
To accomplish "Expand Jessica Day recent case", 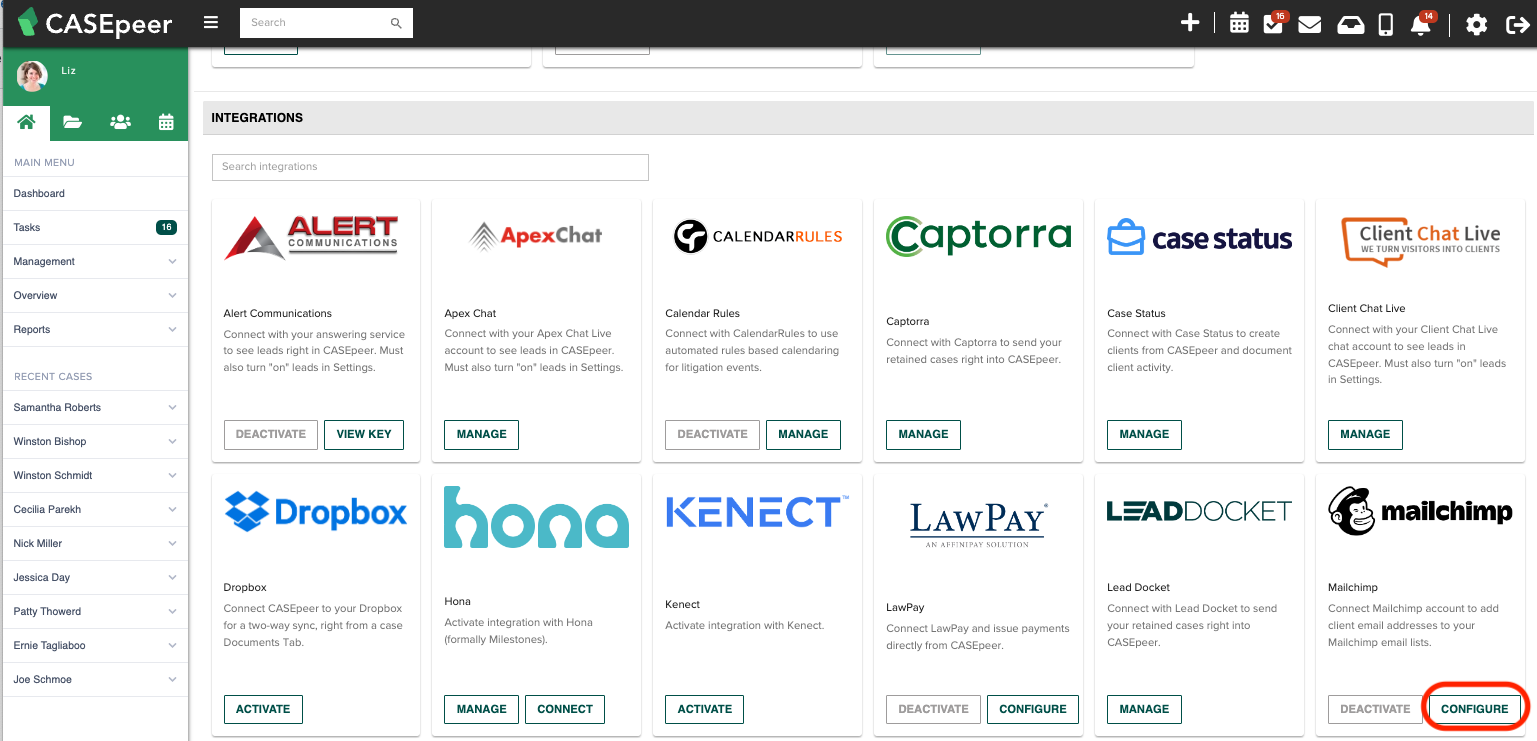I will coord(94,578).
